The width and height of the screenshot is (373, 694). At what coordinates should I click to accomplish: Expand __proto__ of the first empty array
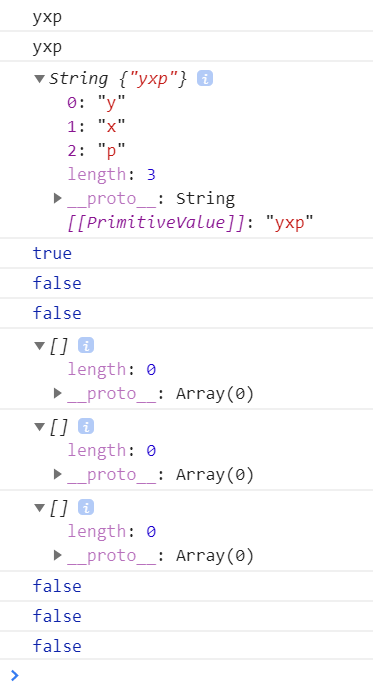(x=58, y=393)
